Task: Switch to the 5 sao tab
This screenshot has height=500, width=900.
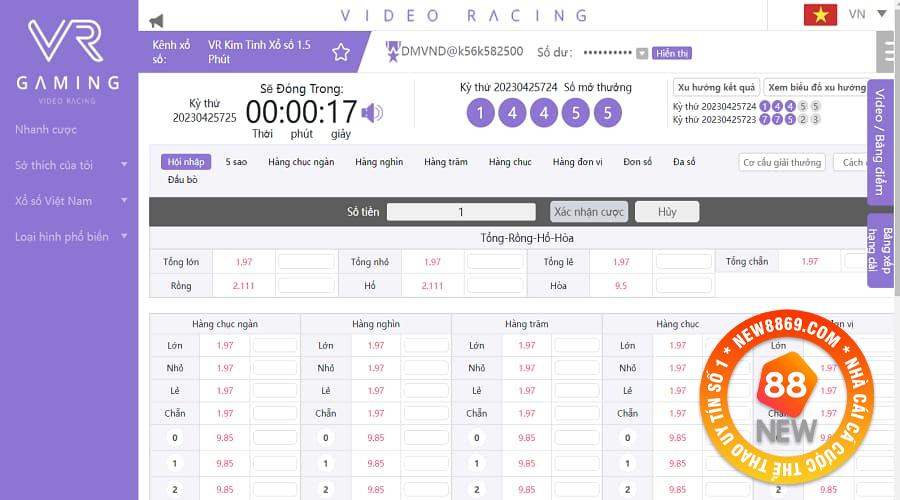Action: [236, 162]
